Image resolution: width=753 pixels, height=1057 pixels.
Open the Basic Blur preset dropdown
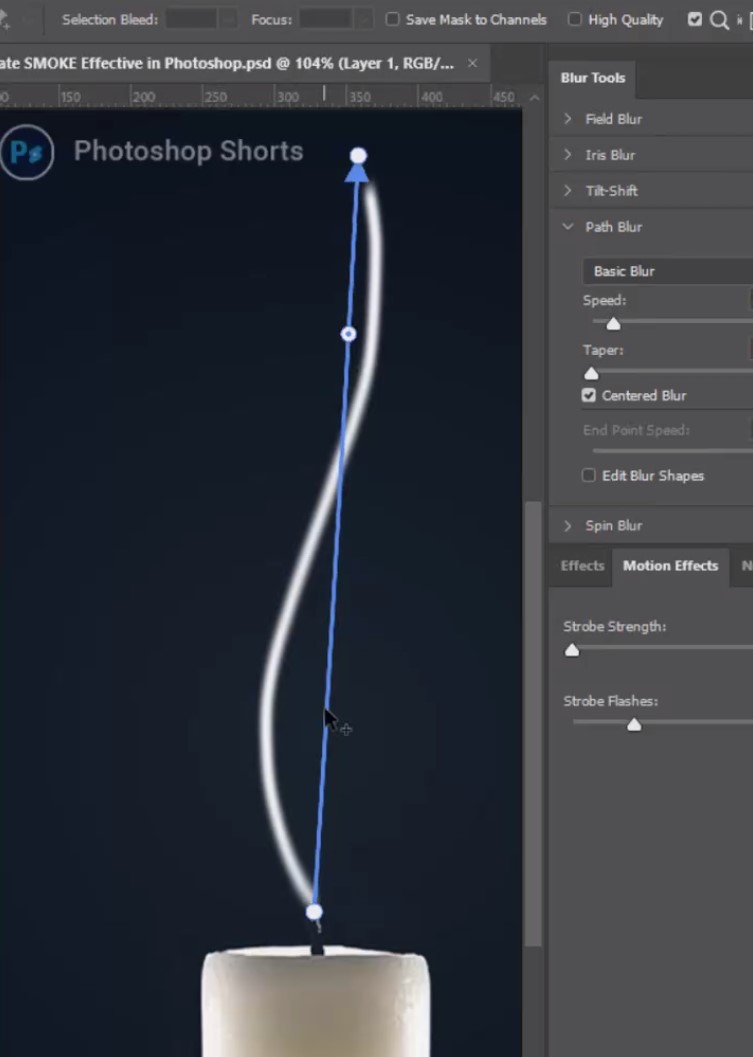667,271
